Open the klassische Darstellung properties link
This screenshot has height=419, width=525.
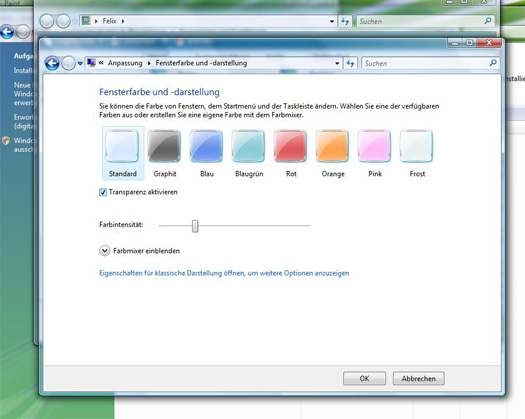coord(224,273)
